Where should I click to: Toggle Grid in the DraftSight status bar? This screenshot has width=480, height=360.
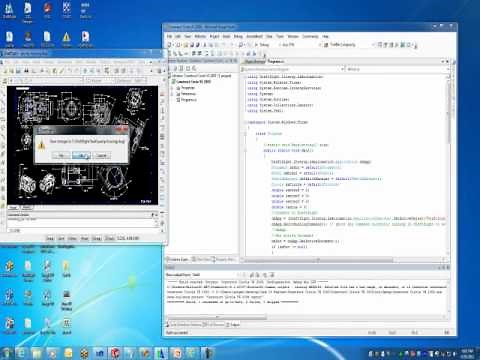(x=61, y=238)
